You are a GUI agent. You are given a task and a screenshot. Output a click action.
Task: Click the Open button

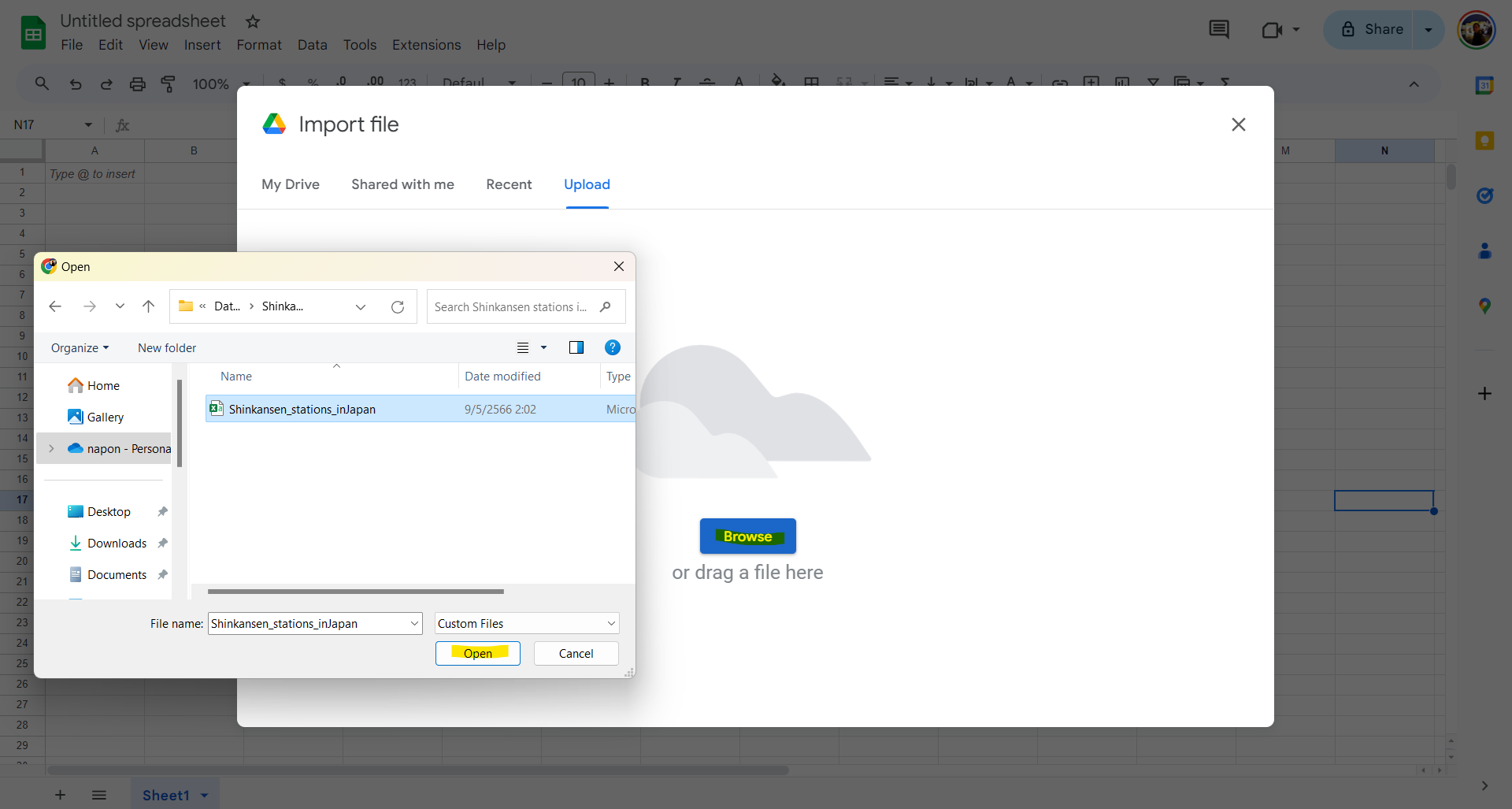click(477, 654)
